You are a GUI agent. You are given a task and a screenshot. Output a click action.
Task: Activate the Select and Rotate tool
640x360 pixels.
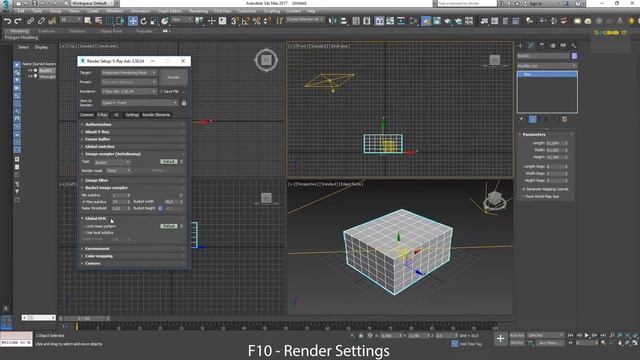pos(144,21)
